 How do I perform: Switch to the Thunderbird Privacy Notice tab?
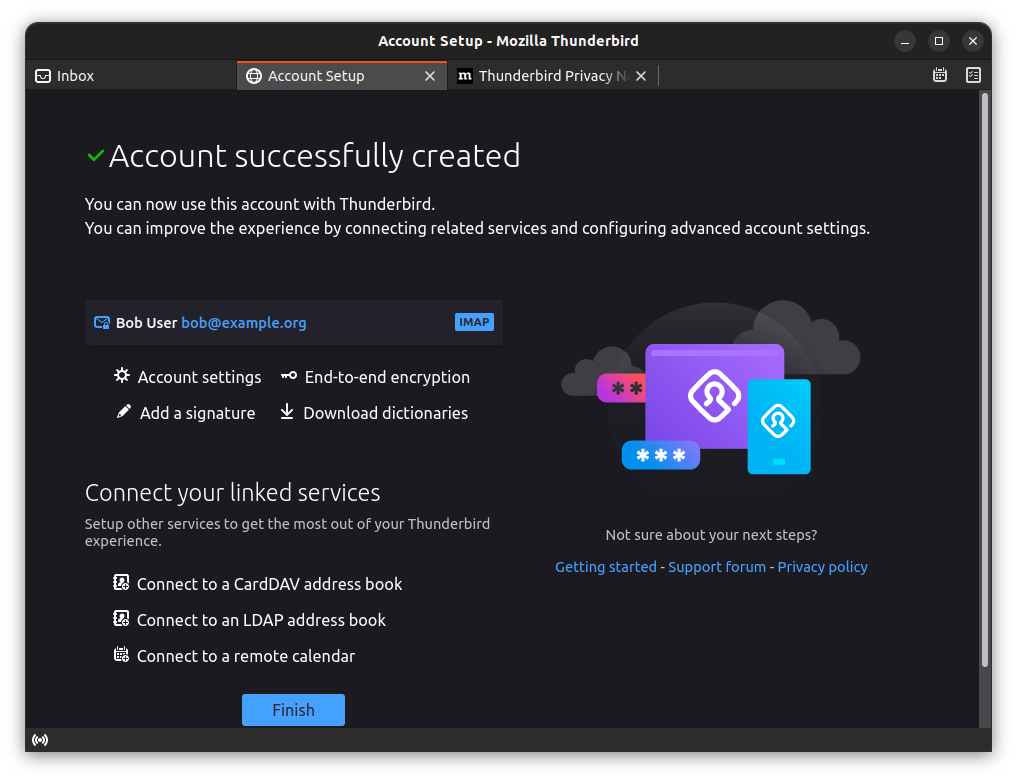click(545, 76)
